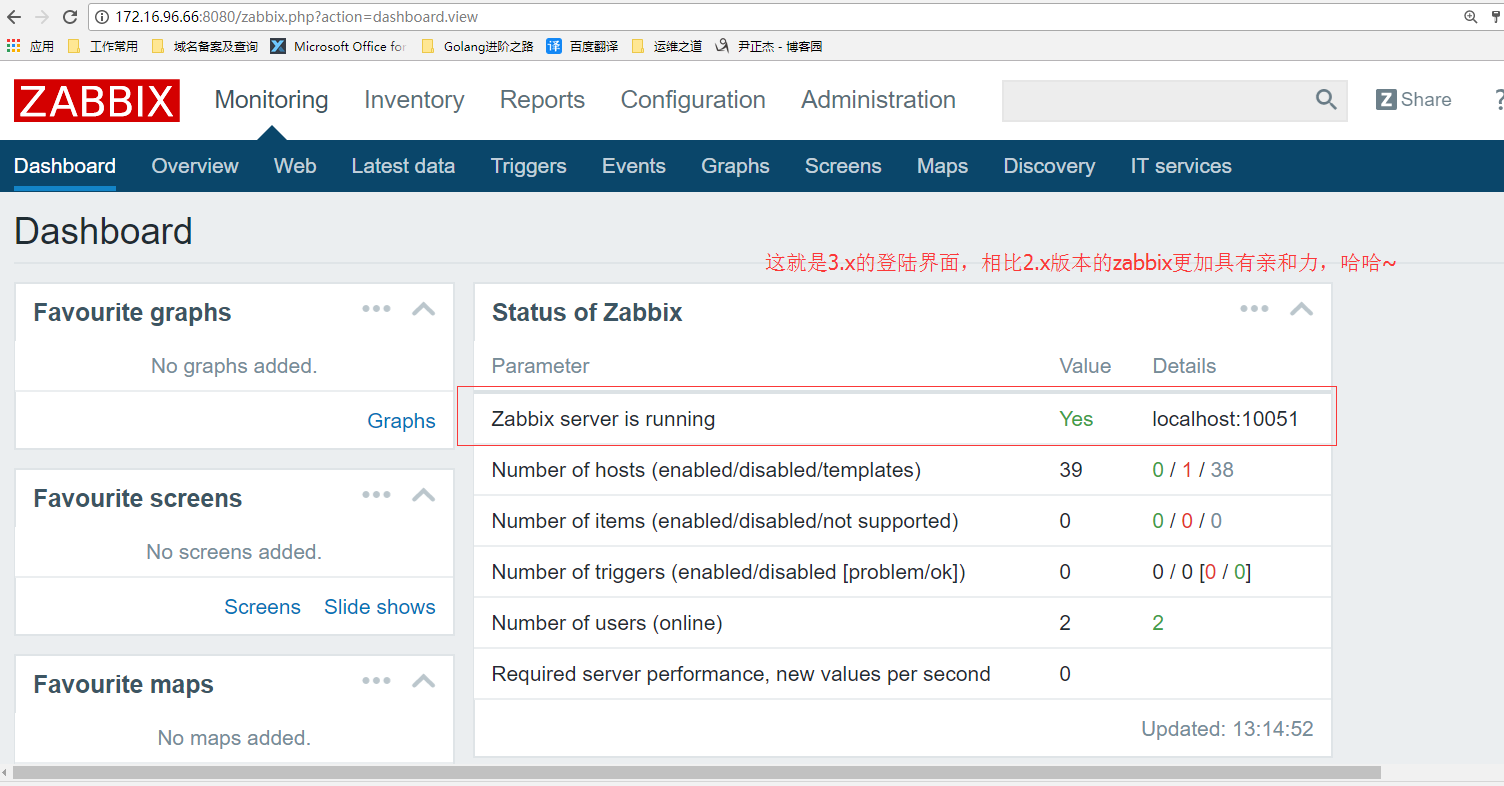
Task: Collapse the Status of Zabbix widget
Action: click(1301, 309)
